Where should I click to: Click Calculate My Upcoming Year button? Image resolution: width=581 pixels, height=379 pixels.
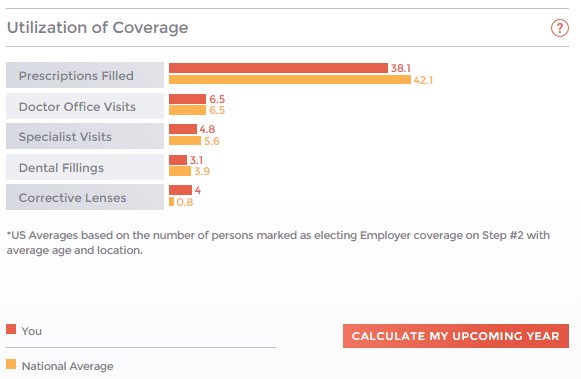point(456,336)
